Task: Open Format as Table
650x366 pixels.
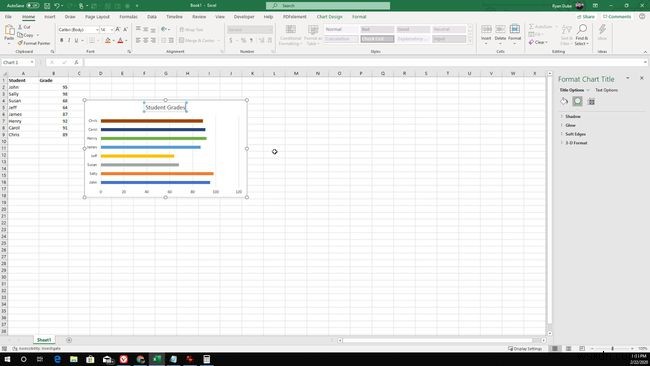Action: pos(313,35)
